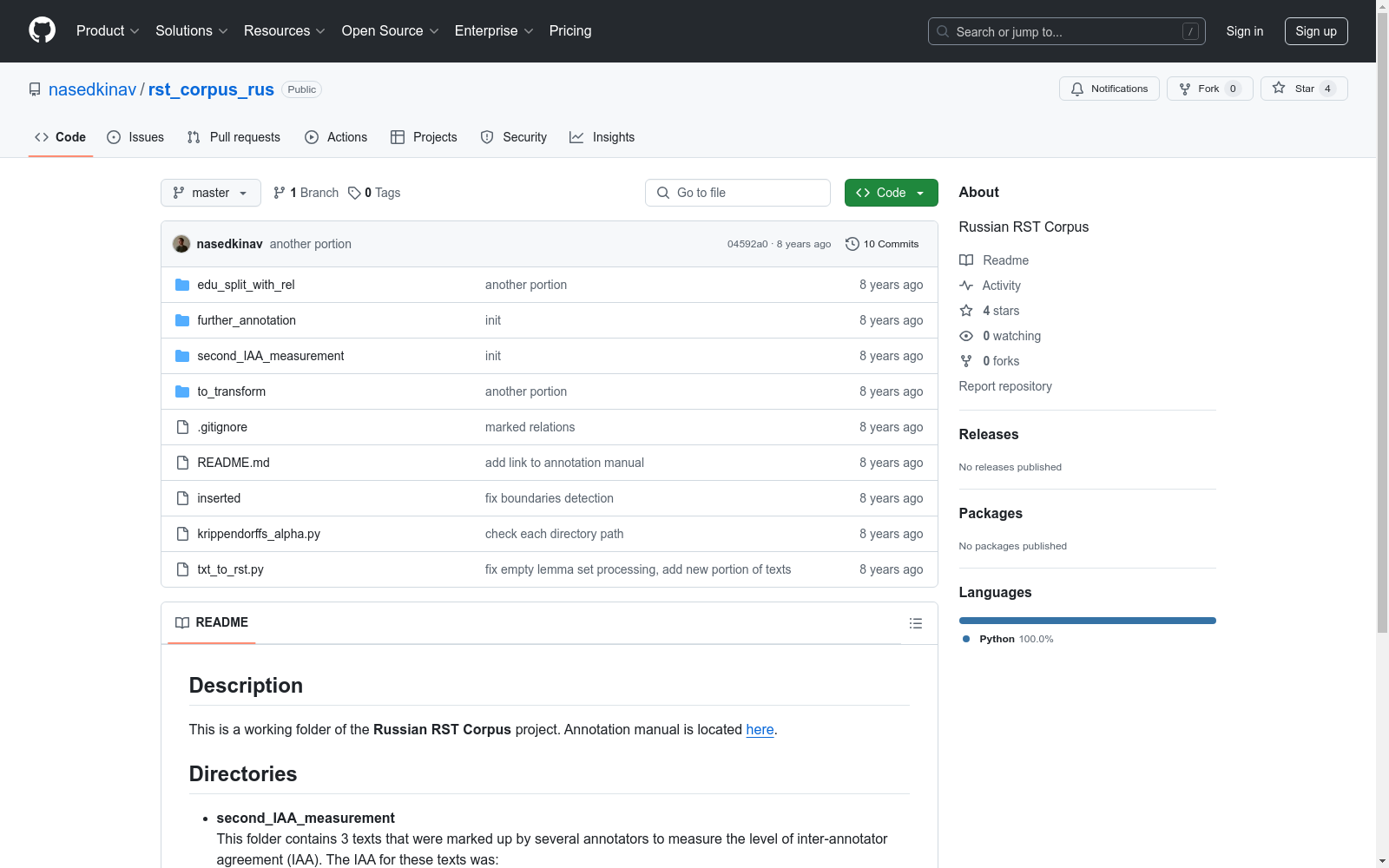Click the second_IAA_measurement folder icon
This screenshot has width=1389, height=868.
182,356
